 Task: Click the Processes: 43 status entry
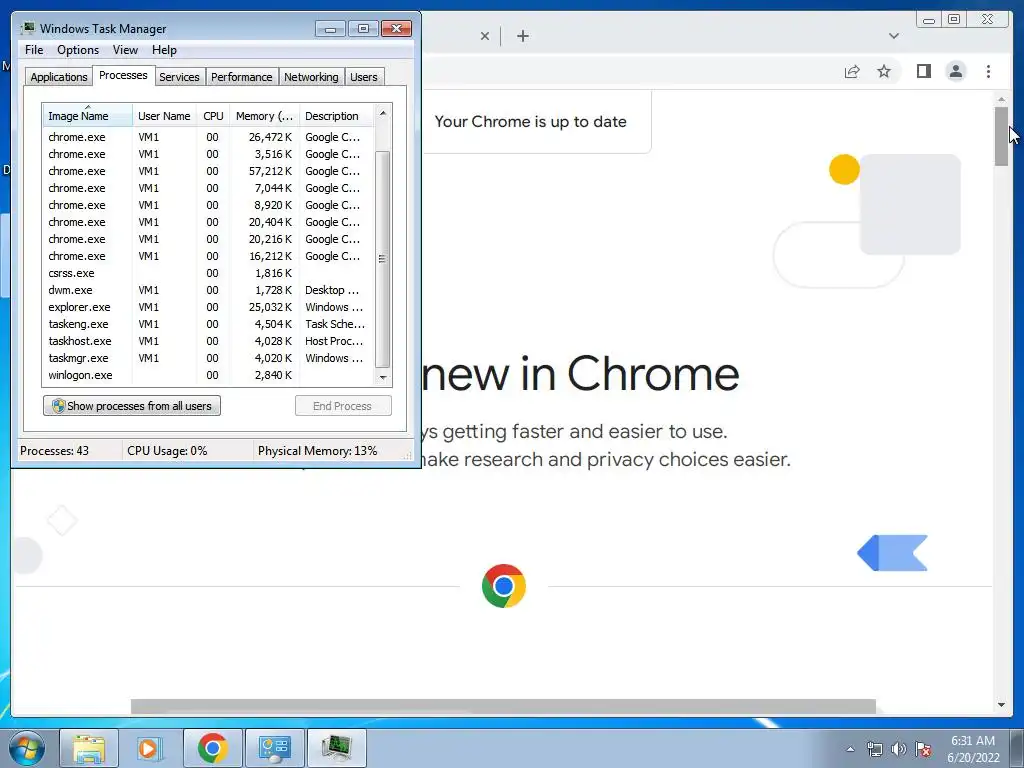click(54, 451)
